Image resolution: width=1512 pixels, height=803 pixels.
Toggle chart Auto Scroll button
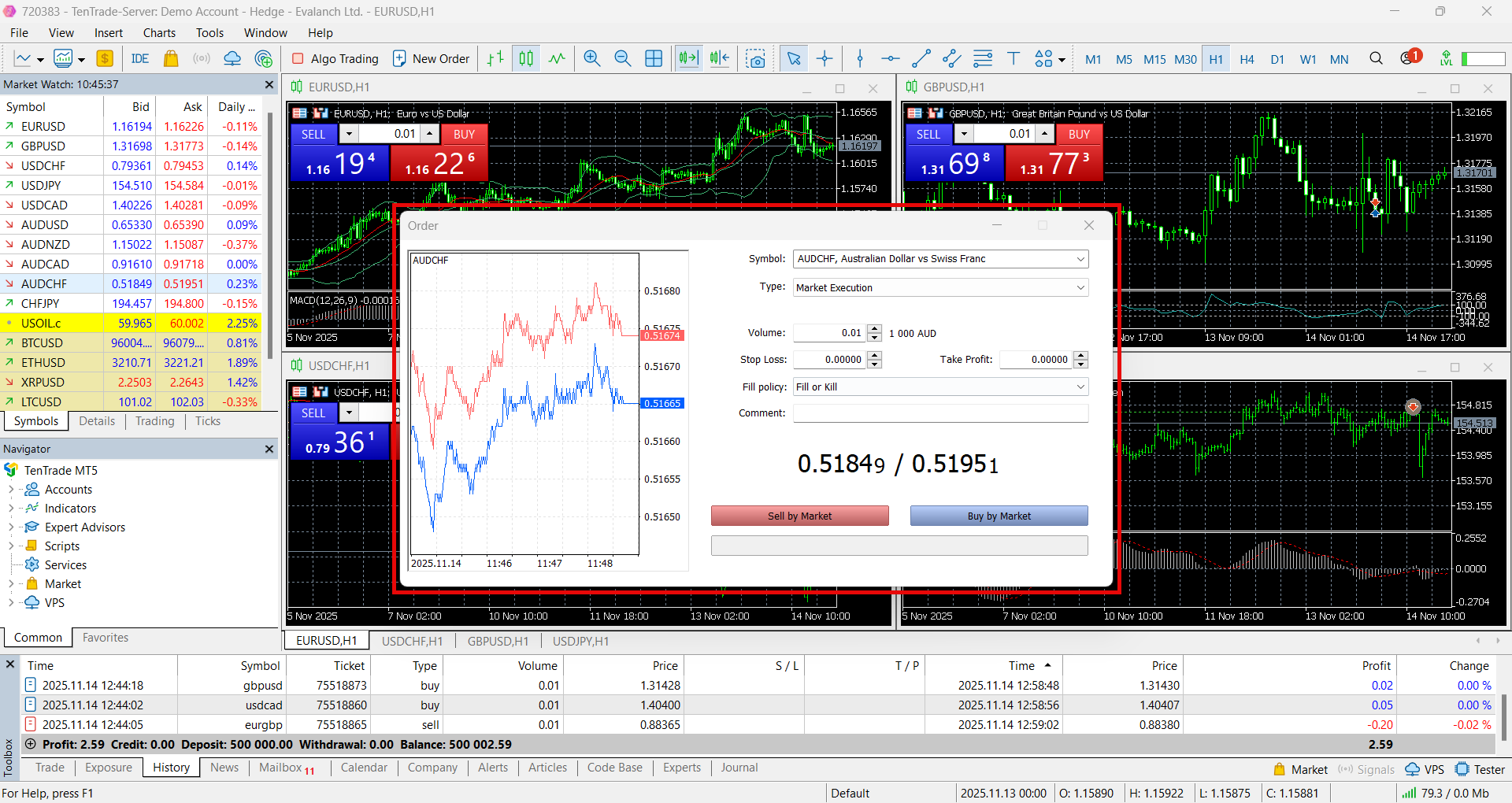(x=688, y=58)
